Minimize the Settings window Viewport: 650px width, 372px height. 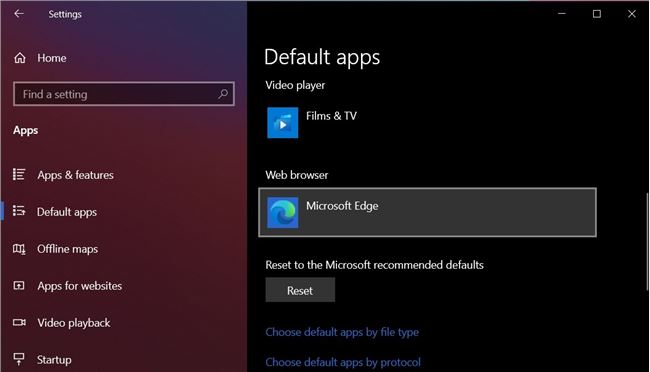tap(562, 14)
